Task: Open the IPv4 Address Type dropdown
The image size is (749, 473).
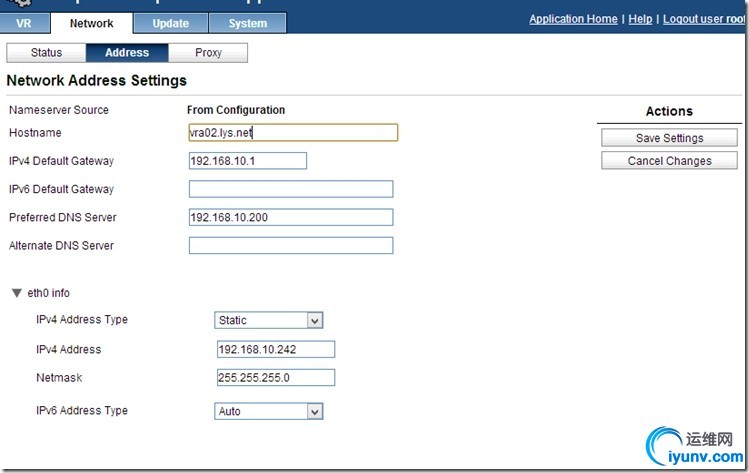Action: pos(269,320)
